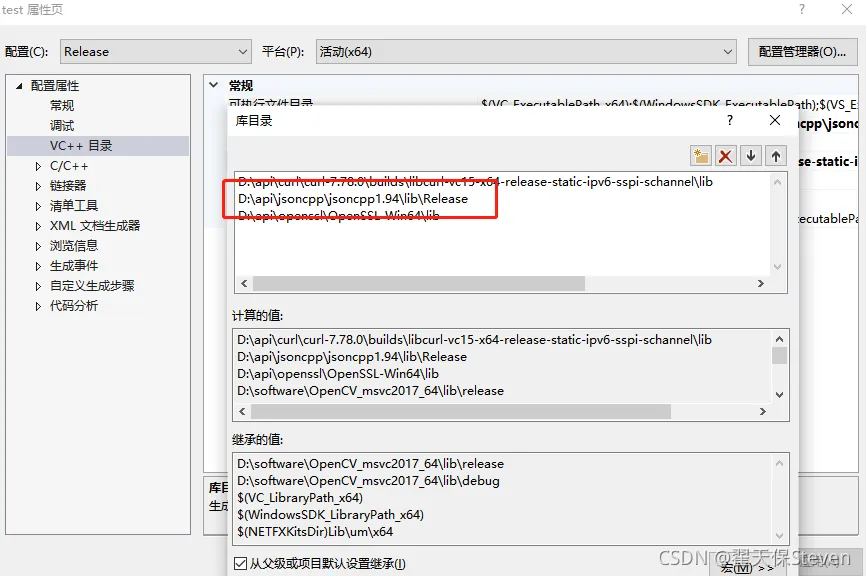Add a new line with the New Line icon

(x=700, y=156)
